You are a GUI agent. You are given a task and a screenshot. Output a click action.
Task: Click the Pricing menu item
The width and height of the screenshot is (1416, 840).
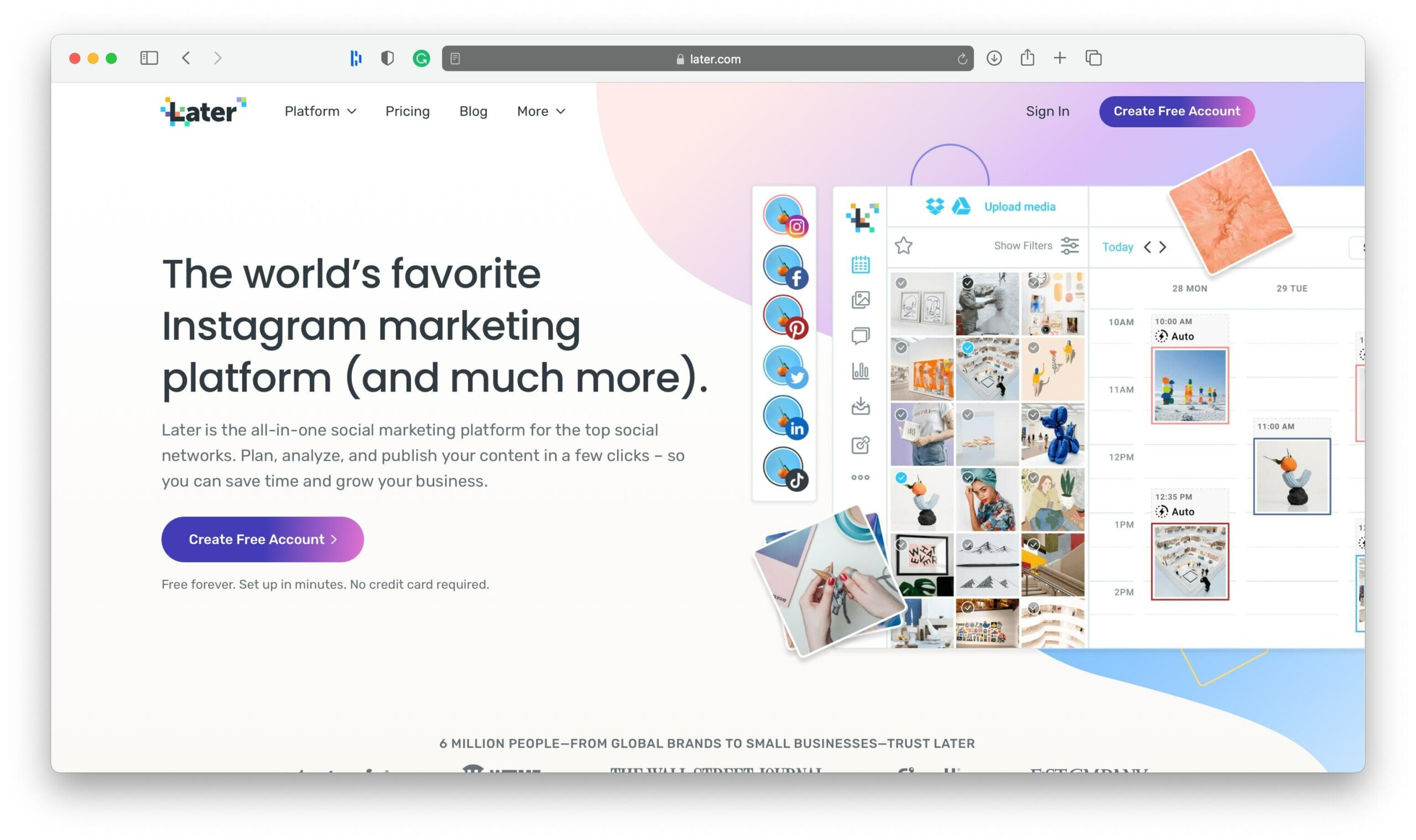407,111
